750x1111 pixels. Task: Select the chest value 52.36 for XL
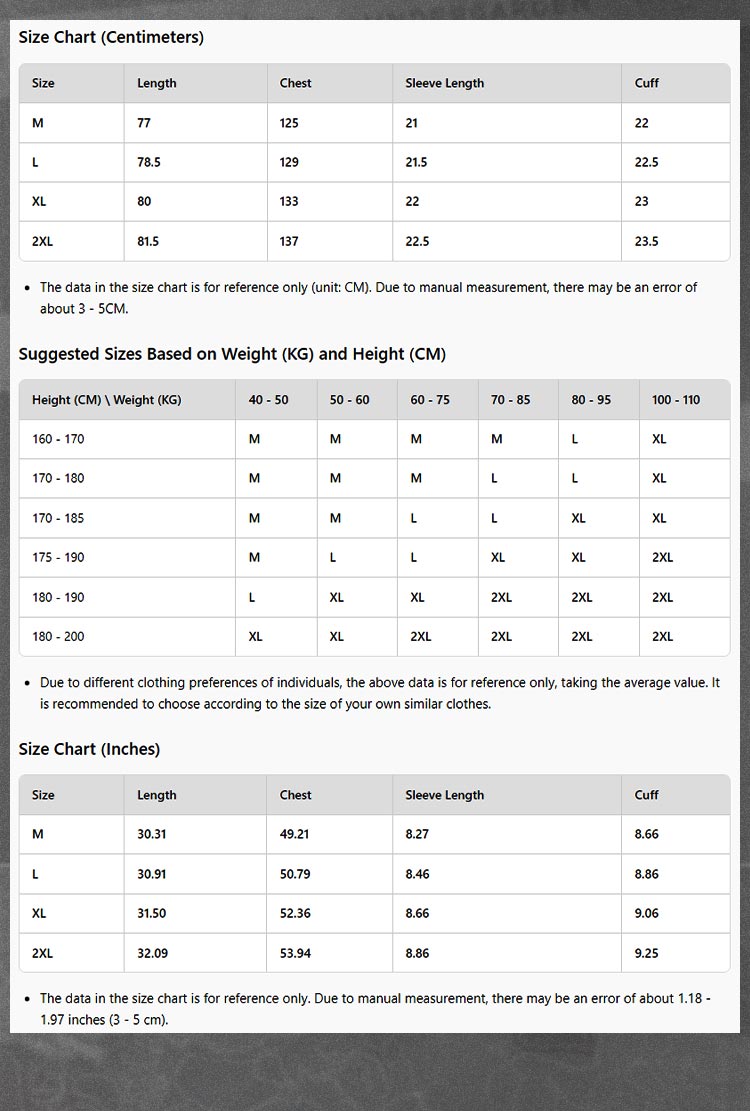(295, 913)
